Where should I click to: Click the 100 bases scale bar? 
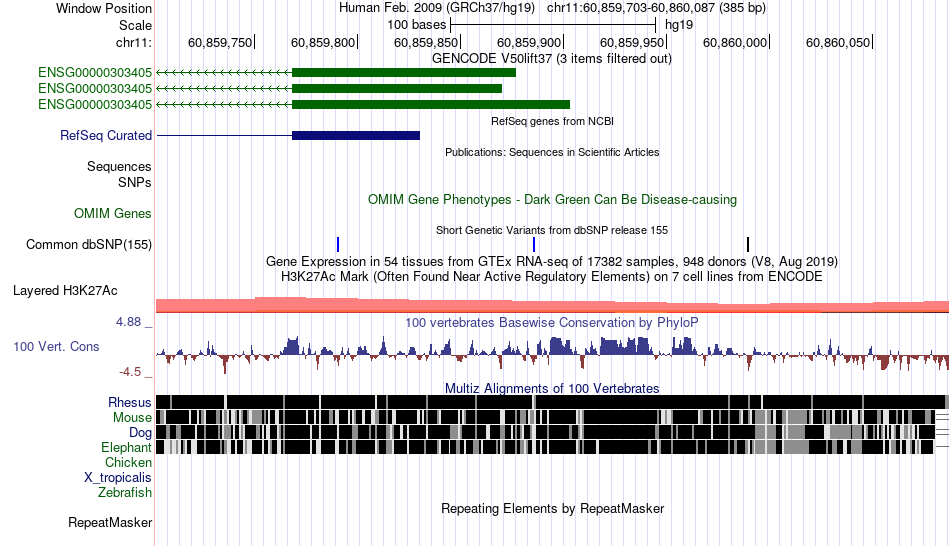553,25
